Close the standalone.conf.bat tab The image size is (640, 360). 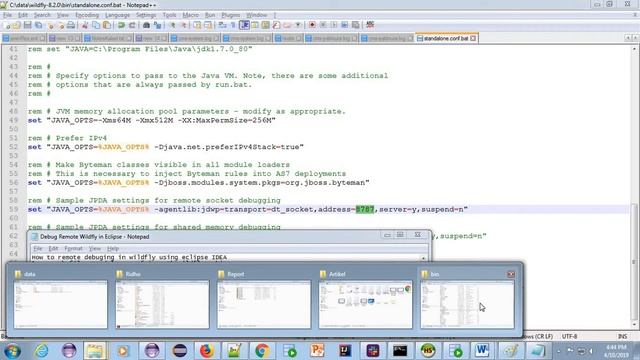pyautogui.click(x=473, y=38)
